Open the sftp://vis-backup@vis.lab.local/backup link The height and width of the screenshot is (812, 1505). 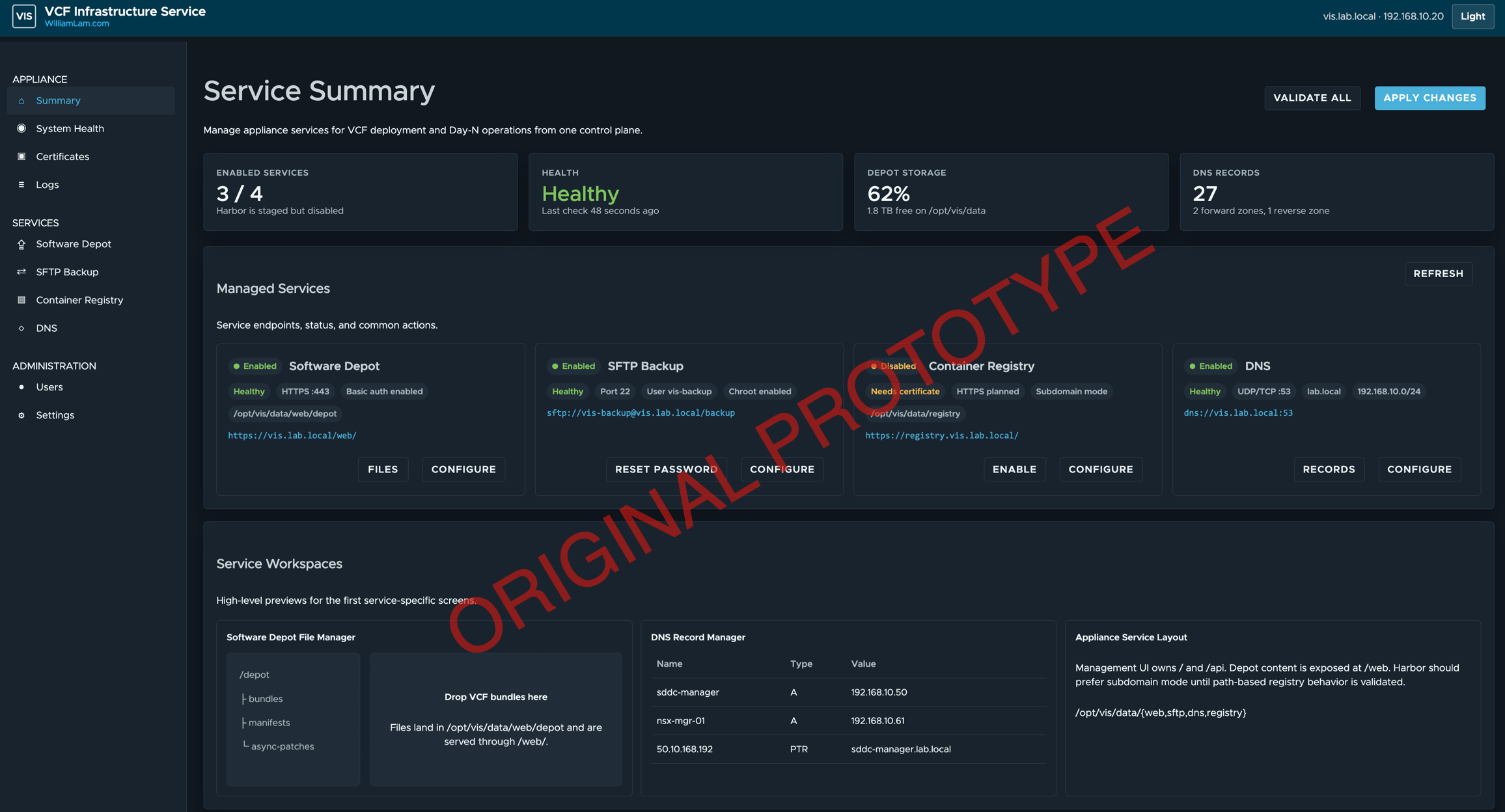pyautogui.click(x=641, y=413)
